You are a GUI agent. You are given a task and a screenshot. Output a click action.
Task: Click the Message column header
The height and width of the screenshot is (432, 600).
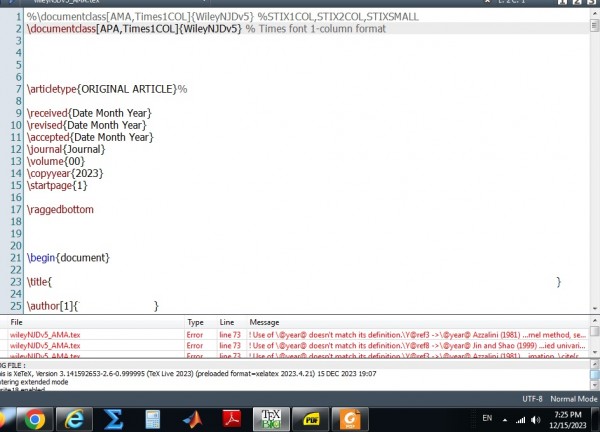(265, 323)
